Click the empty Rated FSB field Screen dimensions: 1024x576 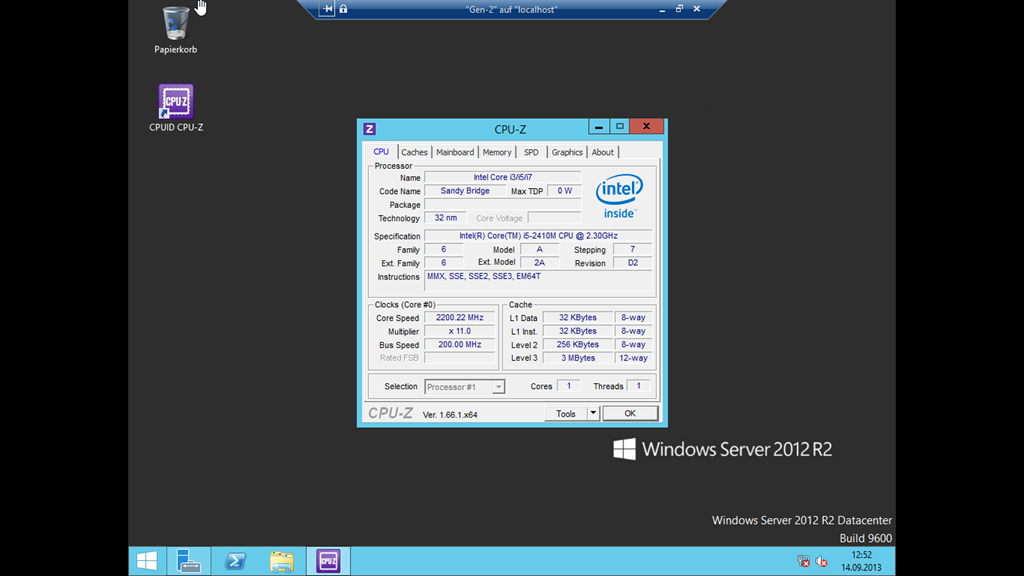click(460, 358)
